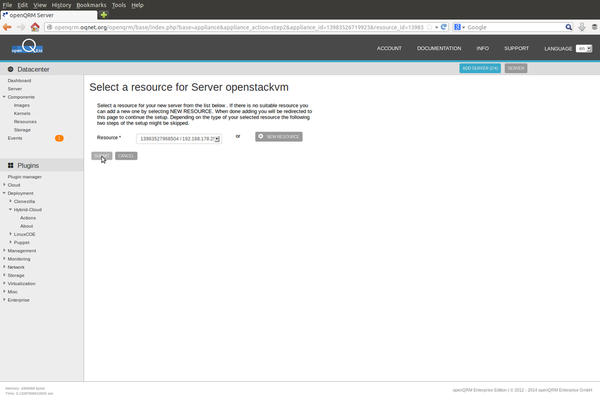Open the Edit menu
The image size is (600, 397).
pyautogui.click(x=23, y=5)
